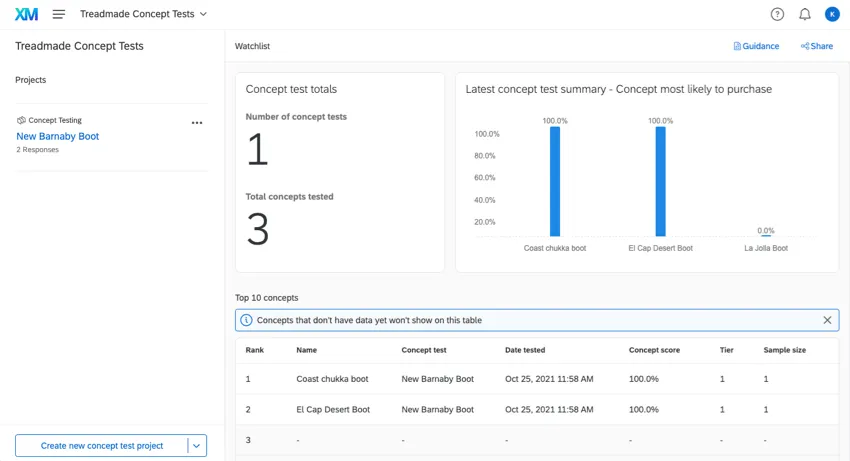850x461 pixels.
Task: Expand the create project dropdown arrow
Action: (197, 446)
